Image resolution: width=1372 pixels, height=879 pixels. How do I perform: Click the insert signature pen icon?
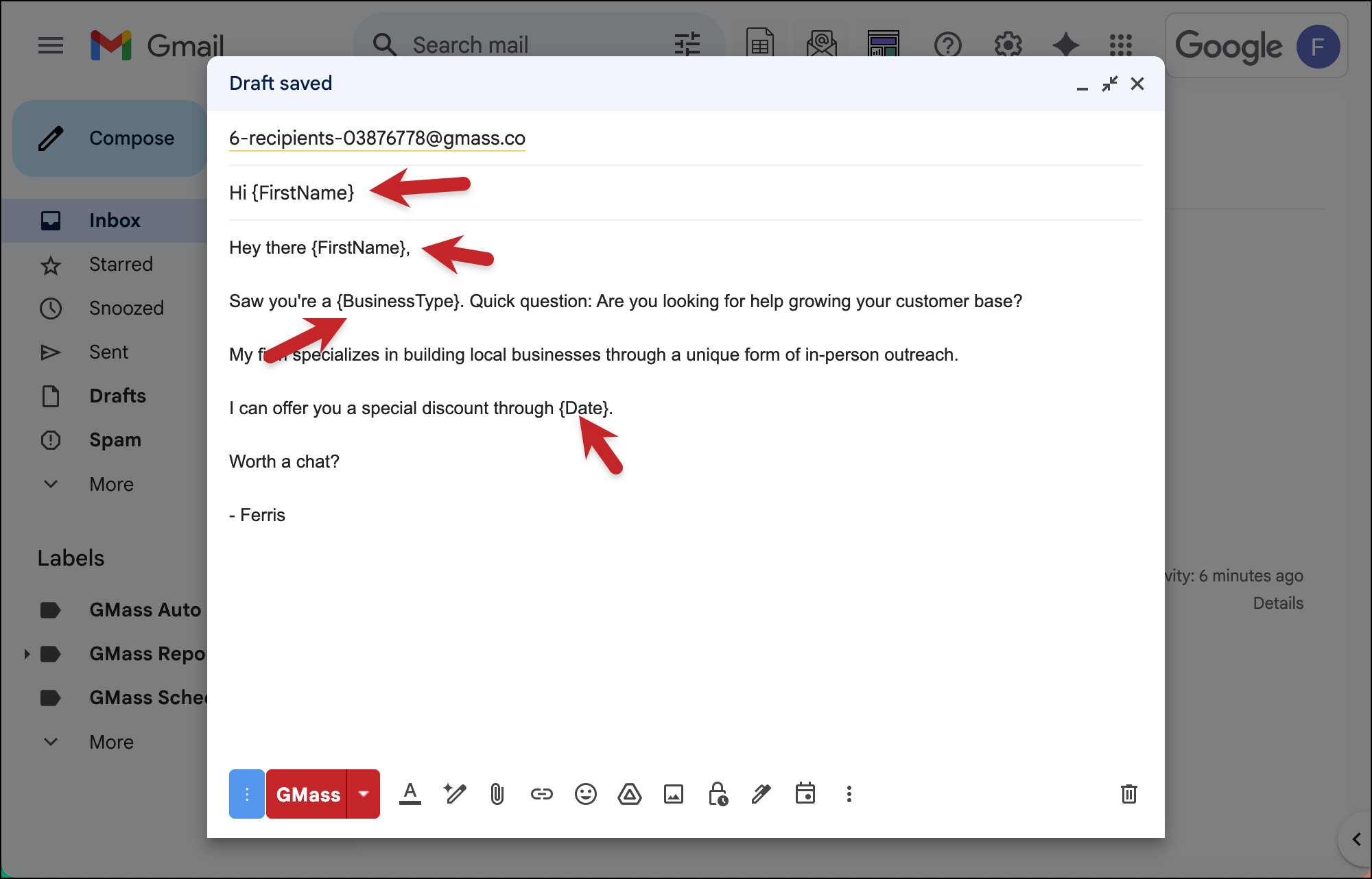[x=761, y=794]
